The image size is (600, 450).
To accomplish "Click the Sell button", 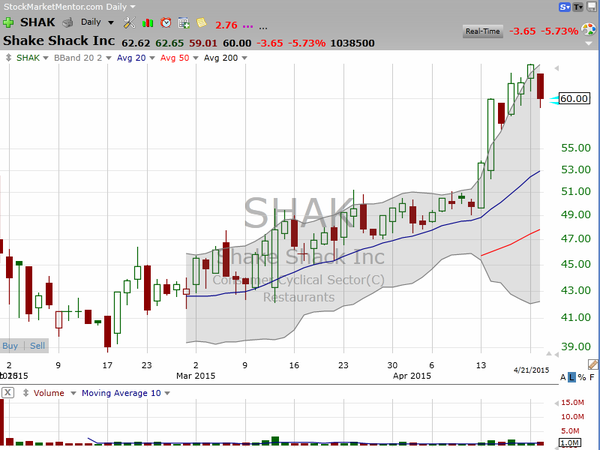I will [38, 346].
